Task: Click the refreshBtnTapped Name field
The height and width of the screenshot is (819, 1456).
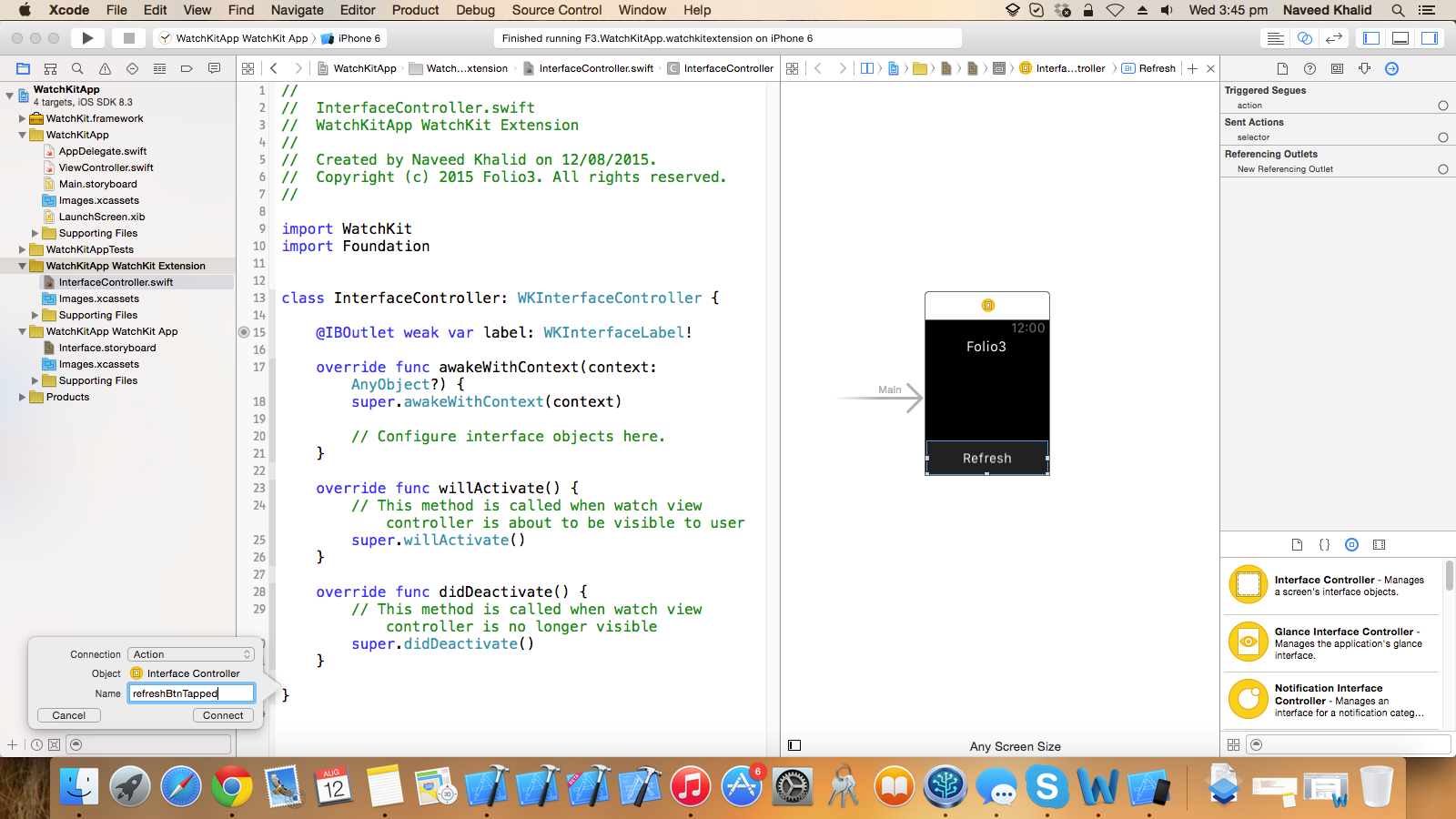Action: pos(191,693)
